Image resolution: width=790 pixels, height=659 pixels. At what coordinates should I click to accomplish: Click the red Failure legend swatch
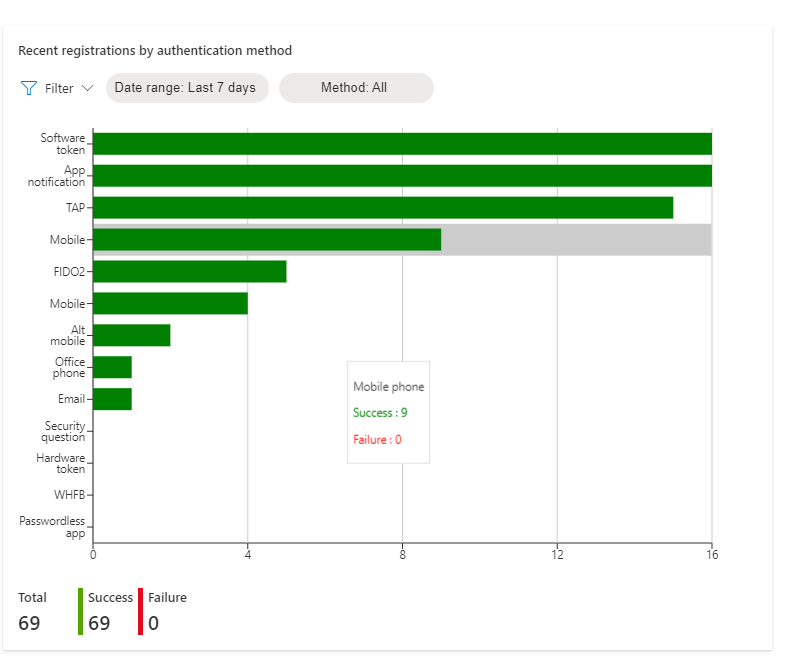tap(141, 611)
